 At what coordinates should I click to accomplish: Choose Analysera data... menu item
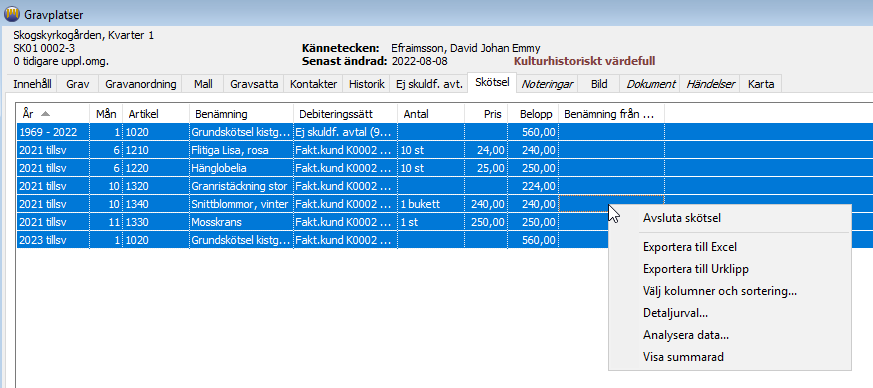pos(729,336)
